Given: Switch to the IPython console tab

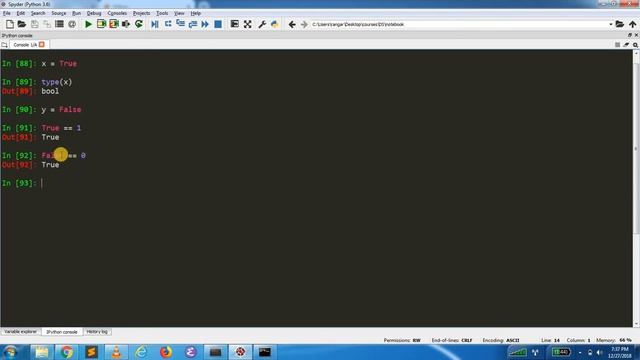Looking at the screenshot, I should 62,332.
